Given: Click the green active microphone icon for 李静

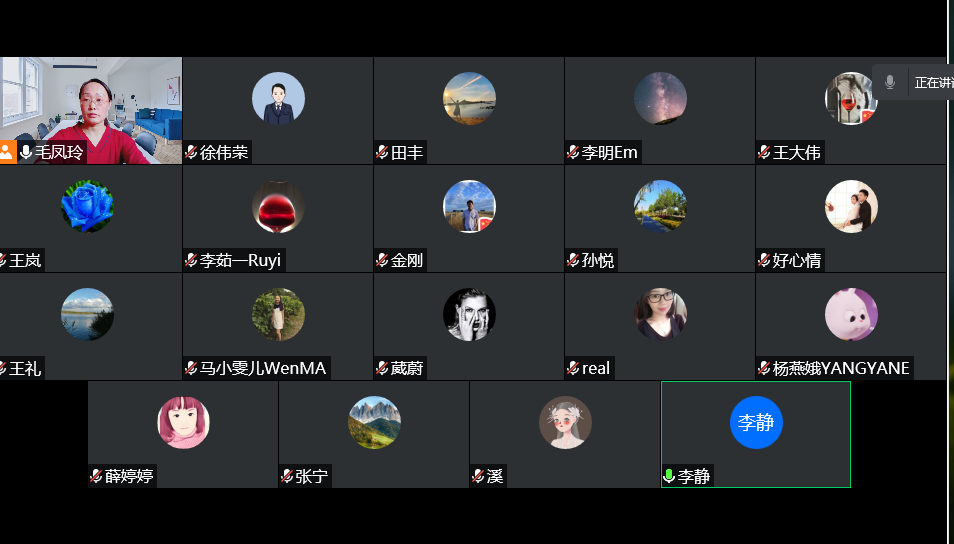Looking at the screenshot, I should click(669, 477).
